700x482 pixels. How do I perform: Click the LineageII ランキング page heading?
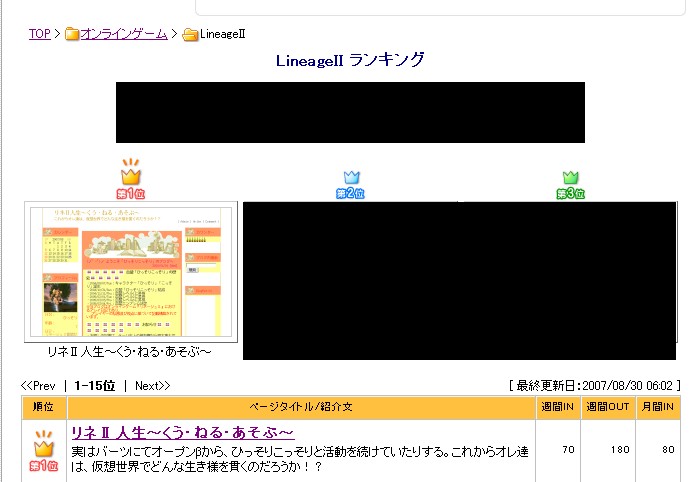[350, 60]
